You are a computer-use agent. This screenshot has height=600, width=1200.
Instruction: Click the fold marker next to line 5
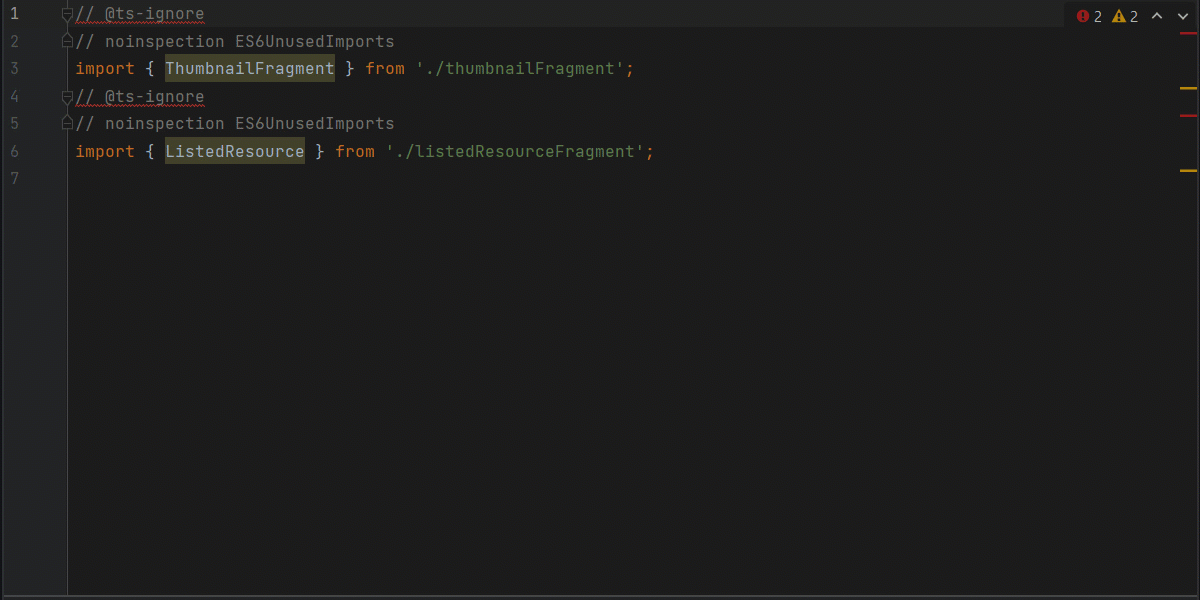click(x=66, y=123)
